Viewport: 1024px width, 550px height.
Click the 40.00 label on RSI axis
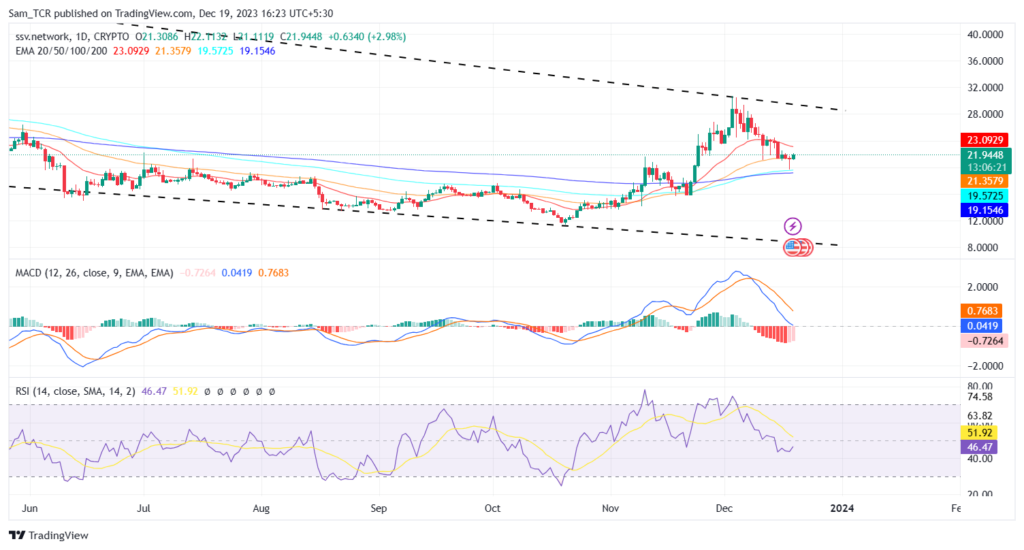coord(980,459)
